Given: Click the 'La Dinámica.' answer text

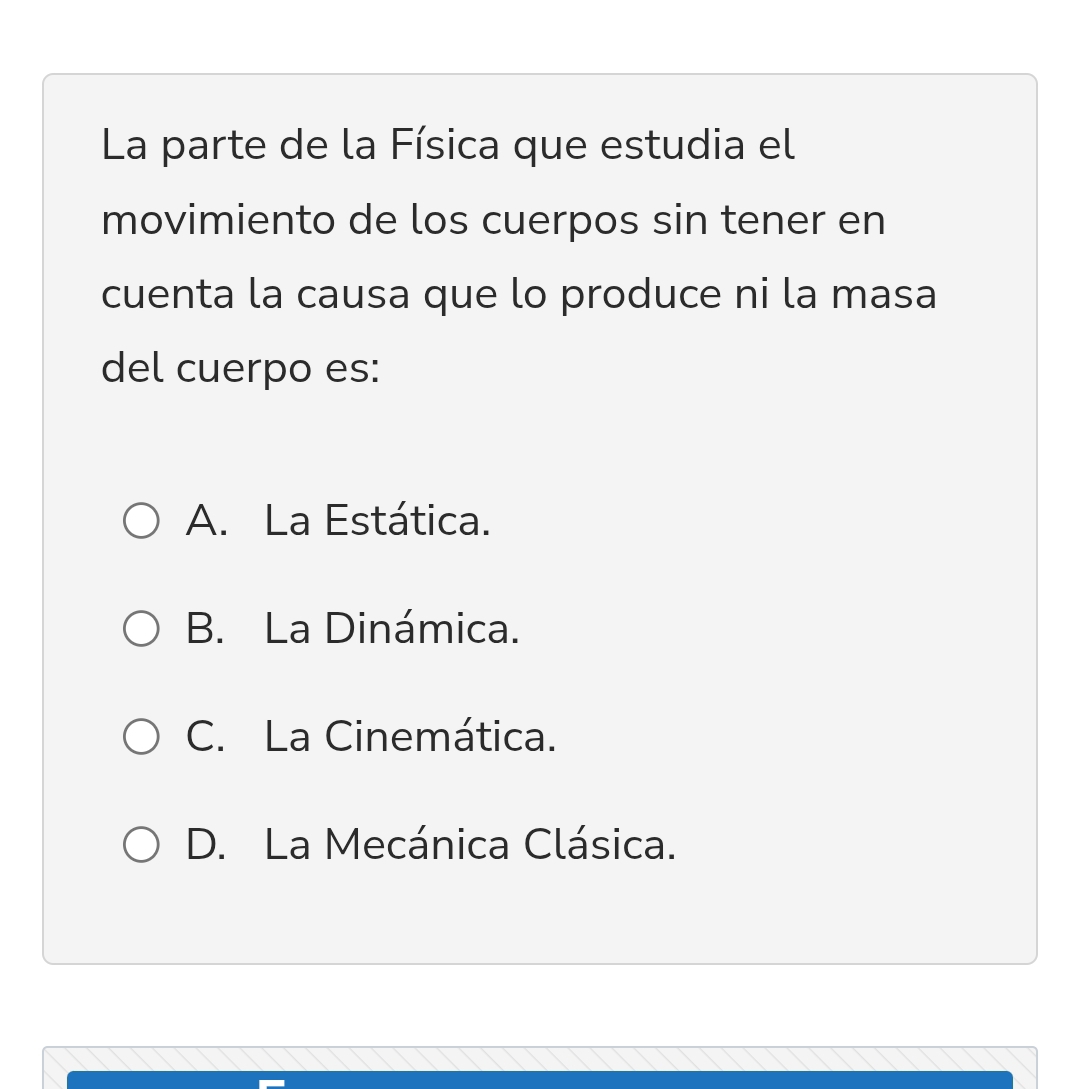Looking at the screenshot, I should point(391,630).
